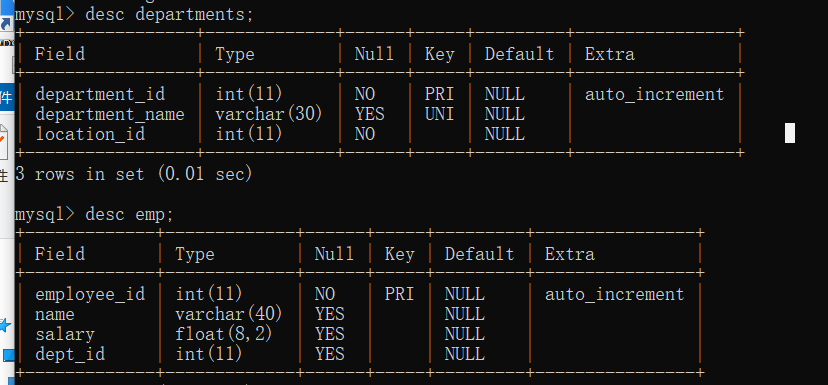Click the 'desc departments;' command text
The height and width of the screenshot is (385, 828).
[x=169, y=14]
